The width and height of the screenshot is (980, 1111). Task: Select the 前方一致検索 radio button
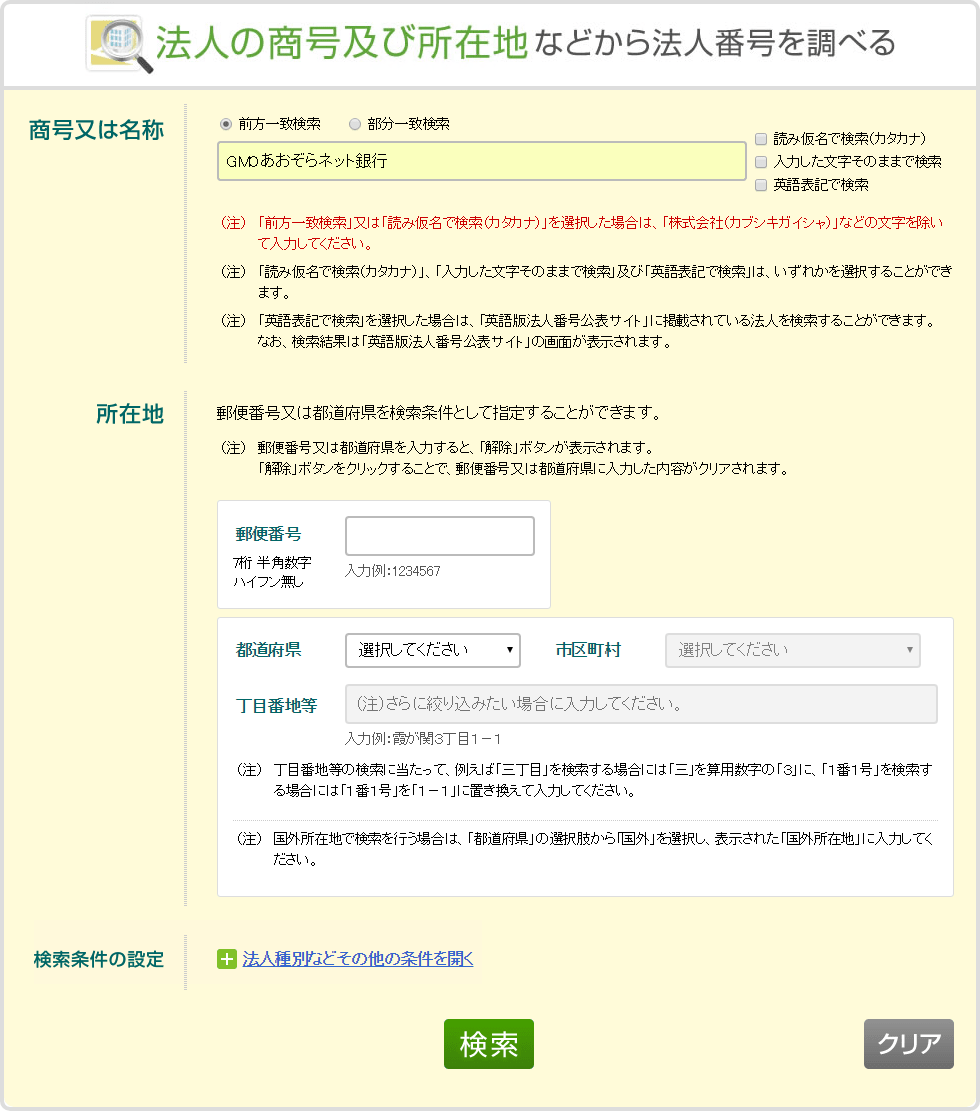pos(226,124)
